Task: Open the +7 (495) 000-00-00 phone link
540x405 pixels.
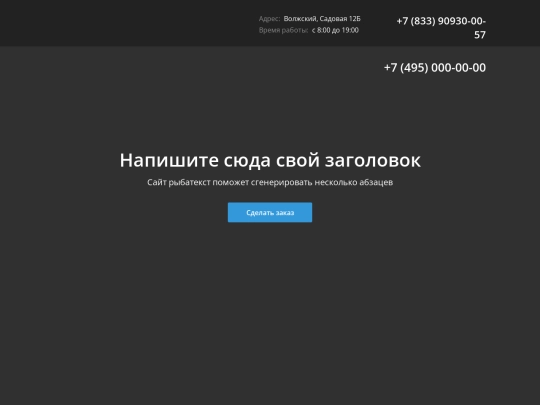Action: click(x=435, y=68)
